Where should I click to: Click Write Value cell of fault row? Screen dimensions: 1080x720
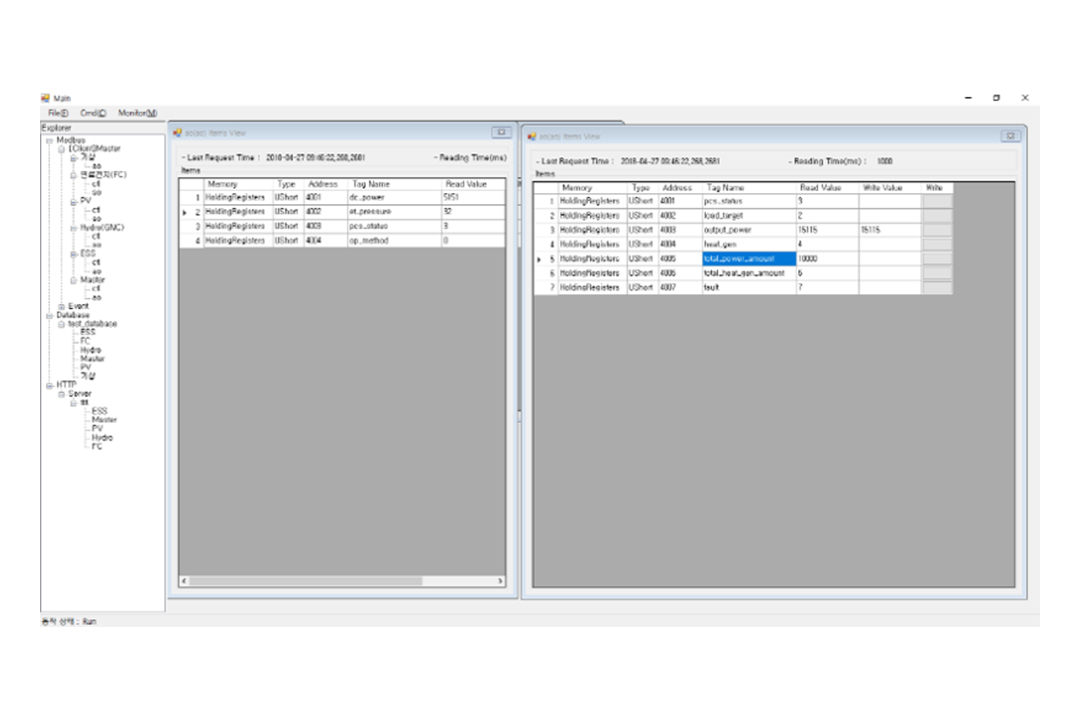[x=890, y=288]
